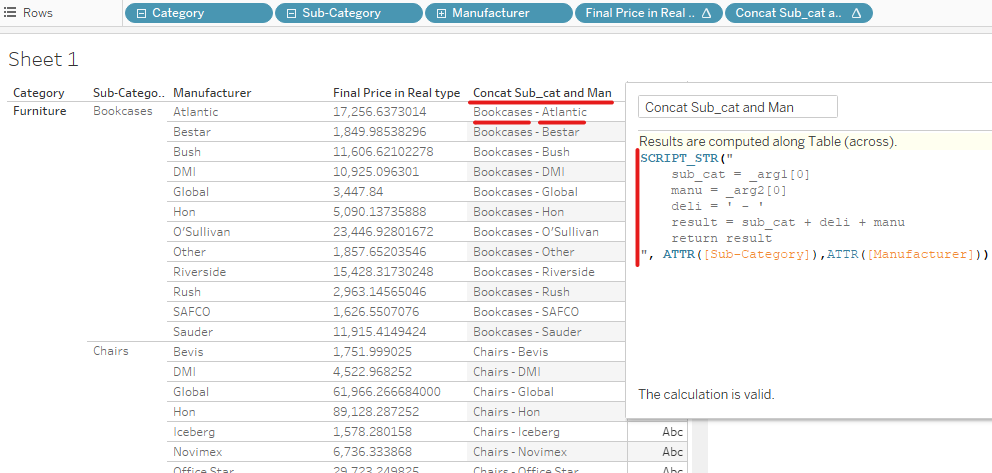Screen dimensions: 992x473
Task: Click the Bookcases - Atlantic cell
Action: [x=530, y=112]
